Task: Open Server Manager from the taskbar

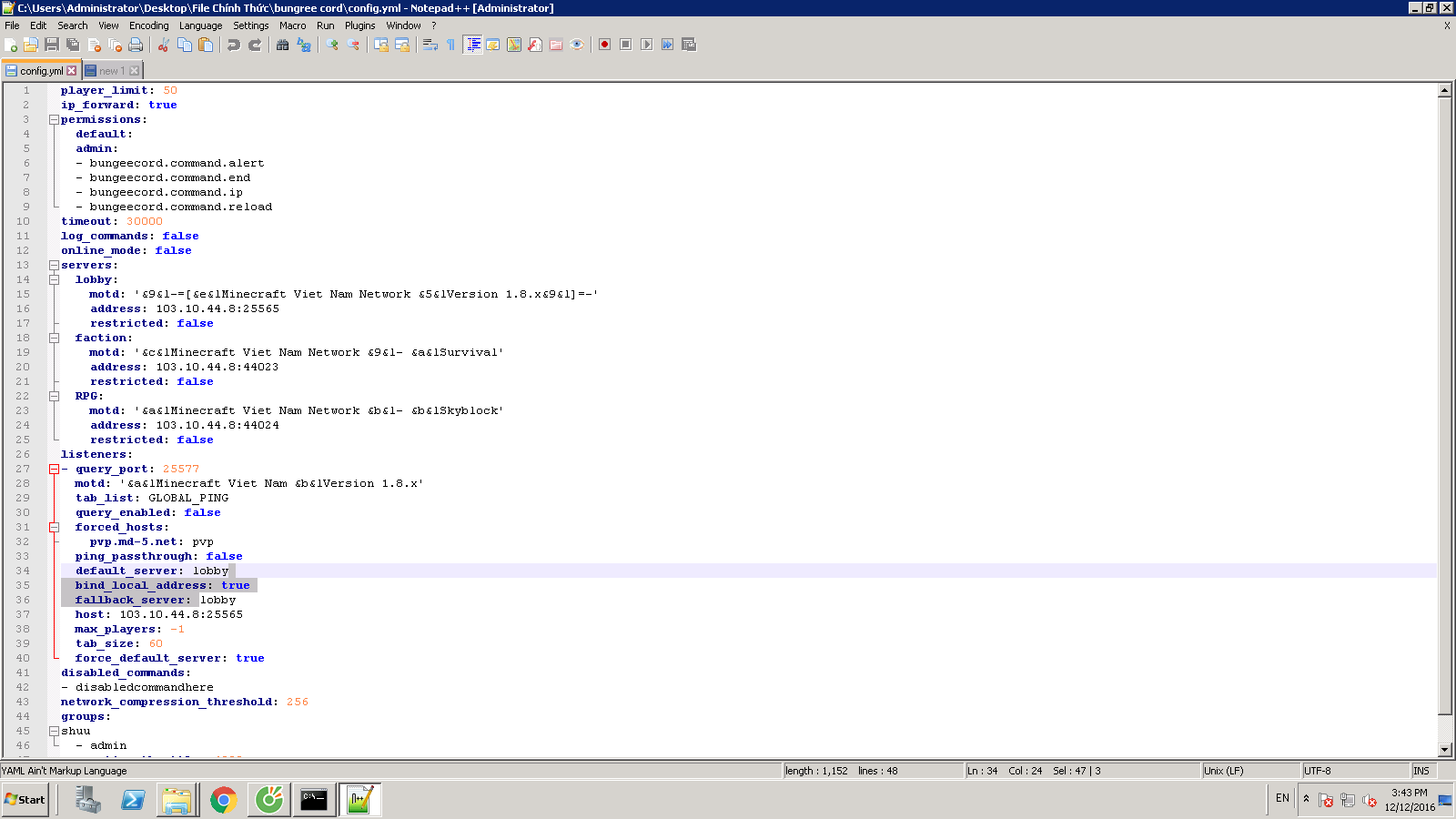Action: pyautogui.click(x=86, y=800)
